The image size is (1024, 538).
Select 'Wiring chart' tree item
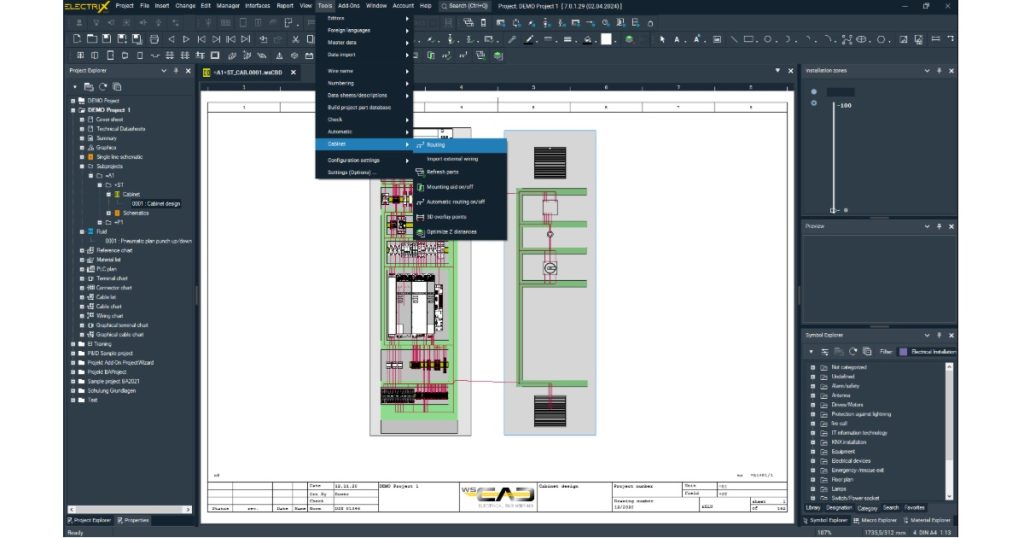(109, 316)
